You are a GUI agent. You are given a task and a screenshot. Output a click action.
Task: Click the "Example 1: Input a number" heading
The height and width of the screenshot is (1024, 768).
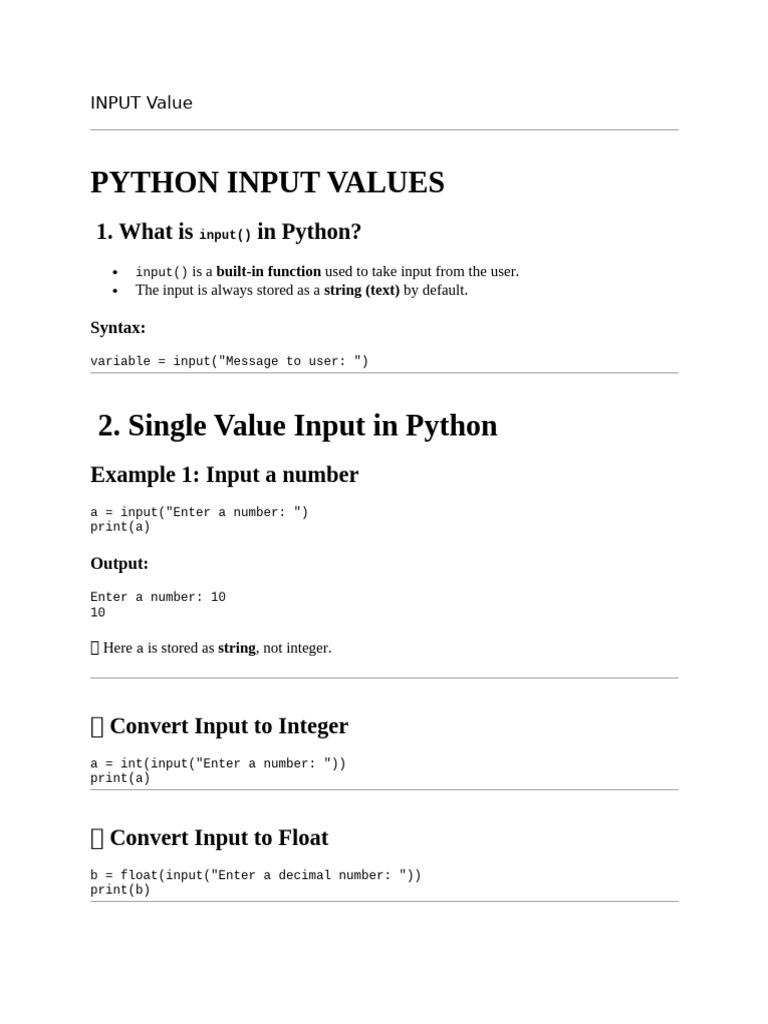[224, 475]
